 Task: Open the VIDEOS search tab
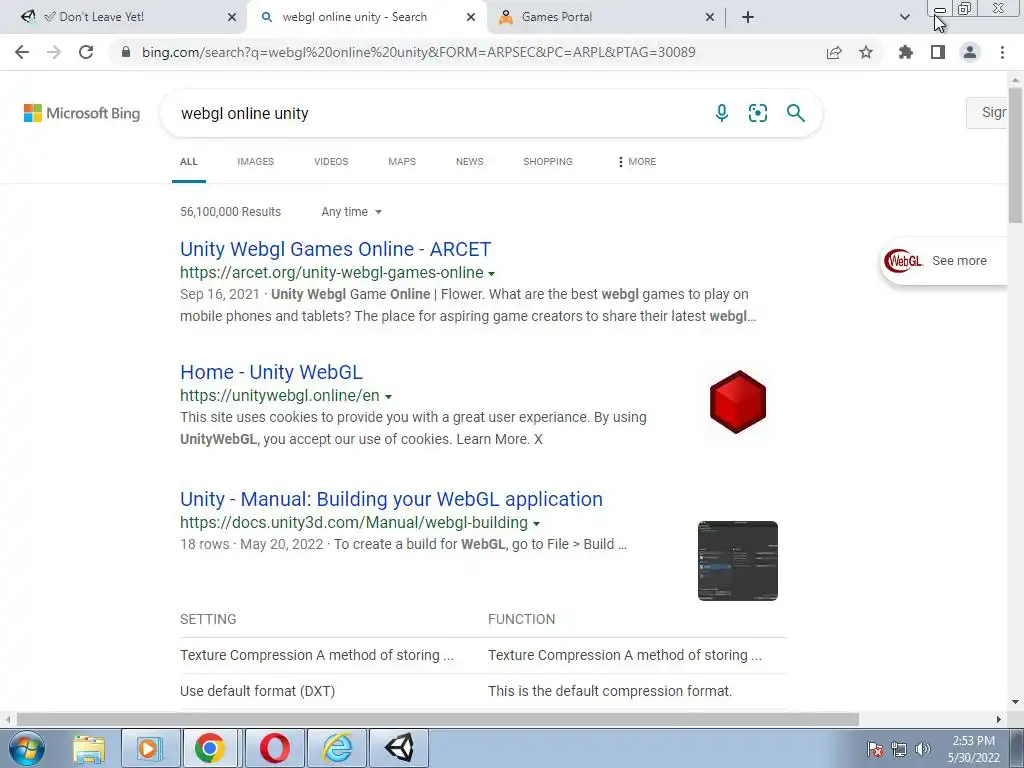331,161
